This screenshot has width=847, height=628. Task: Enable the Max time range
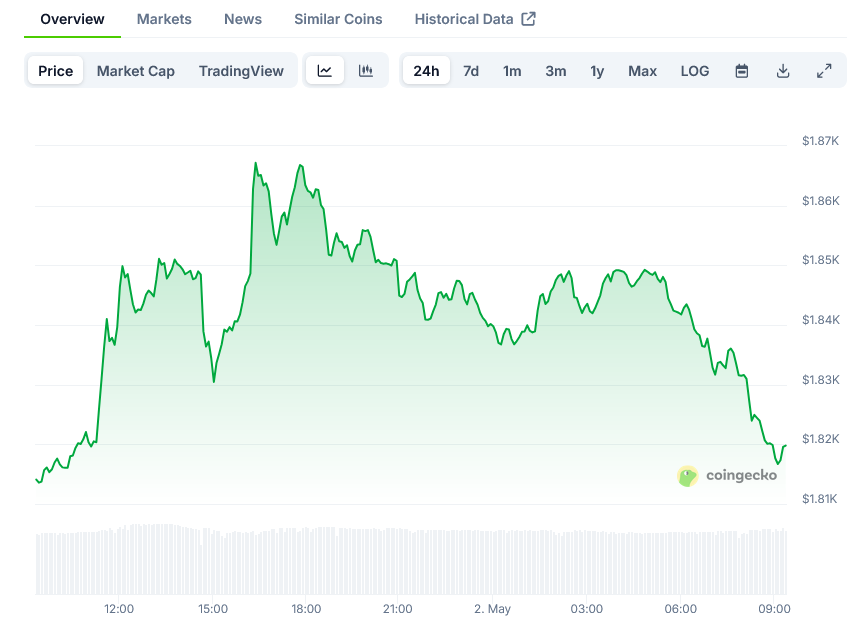coord(642,71)
